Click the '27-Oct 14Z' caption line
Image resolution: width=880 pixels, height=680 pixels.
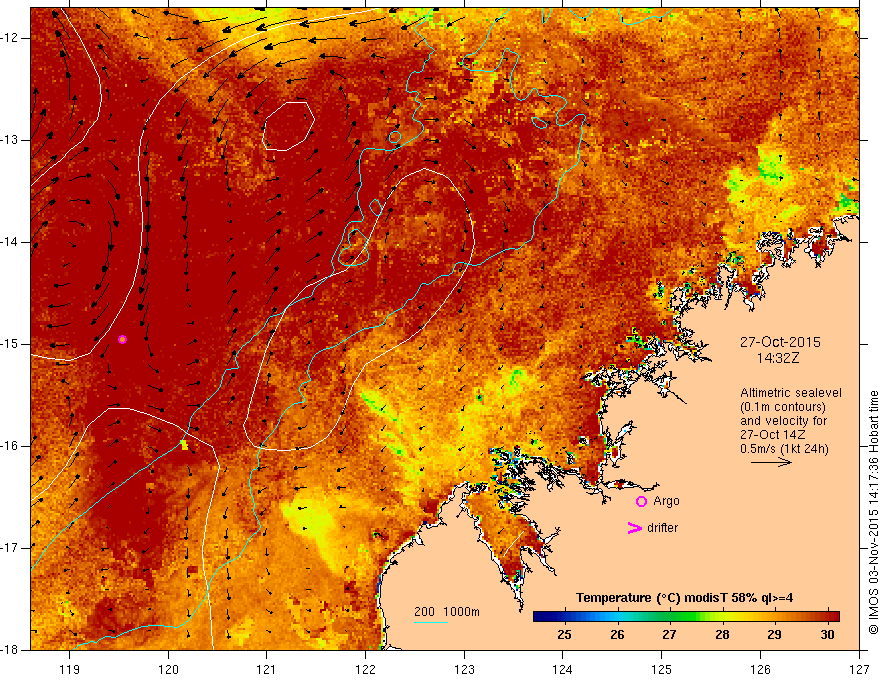pos(773,435)
